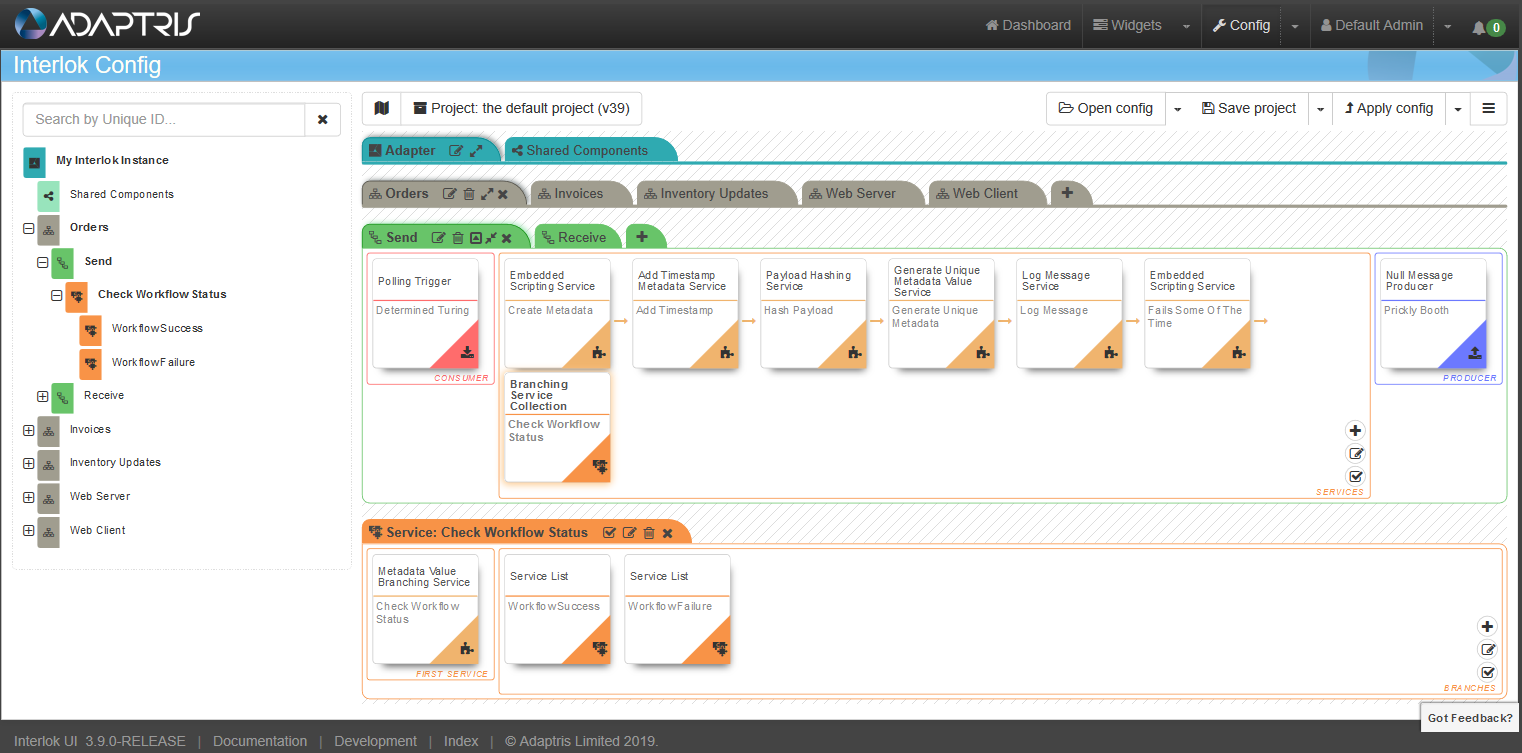Viewport: 1522px width, 753px height.
Task: Go to the Dashboard page
Action: click(1028, 25)
